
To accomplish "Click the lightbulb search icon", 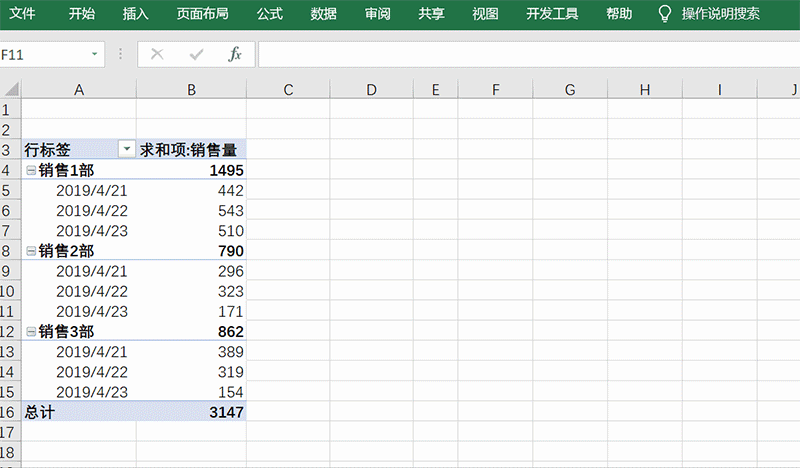I will tap(664, 13).
